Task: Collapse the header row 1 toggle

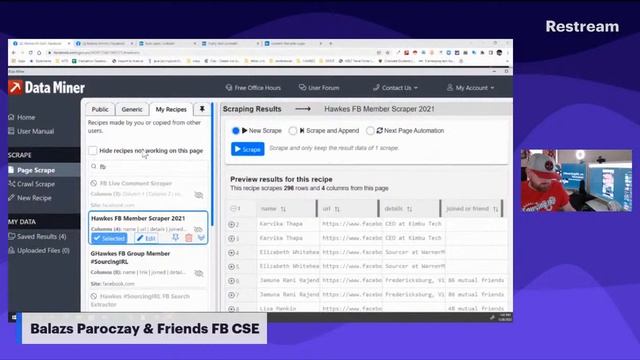Action: (233, 209)
